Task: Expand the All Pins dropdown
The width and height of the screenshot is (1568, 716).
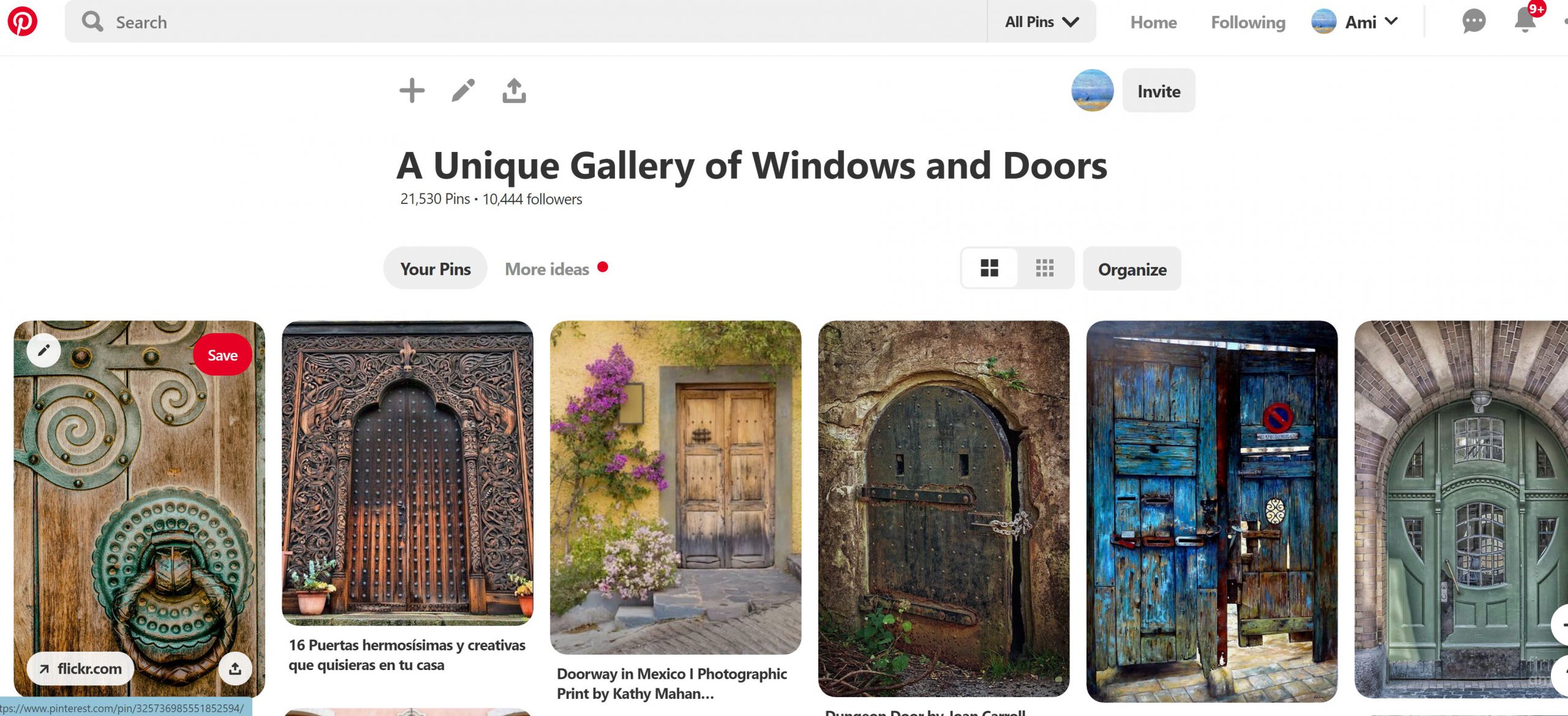Action: 1042,22
